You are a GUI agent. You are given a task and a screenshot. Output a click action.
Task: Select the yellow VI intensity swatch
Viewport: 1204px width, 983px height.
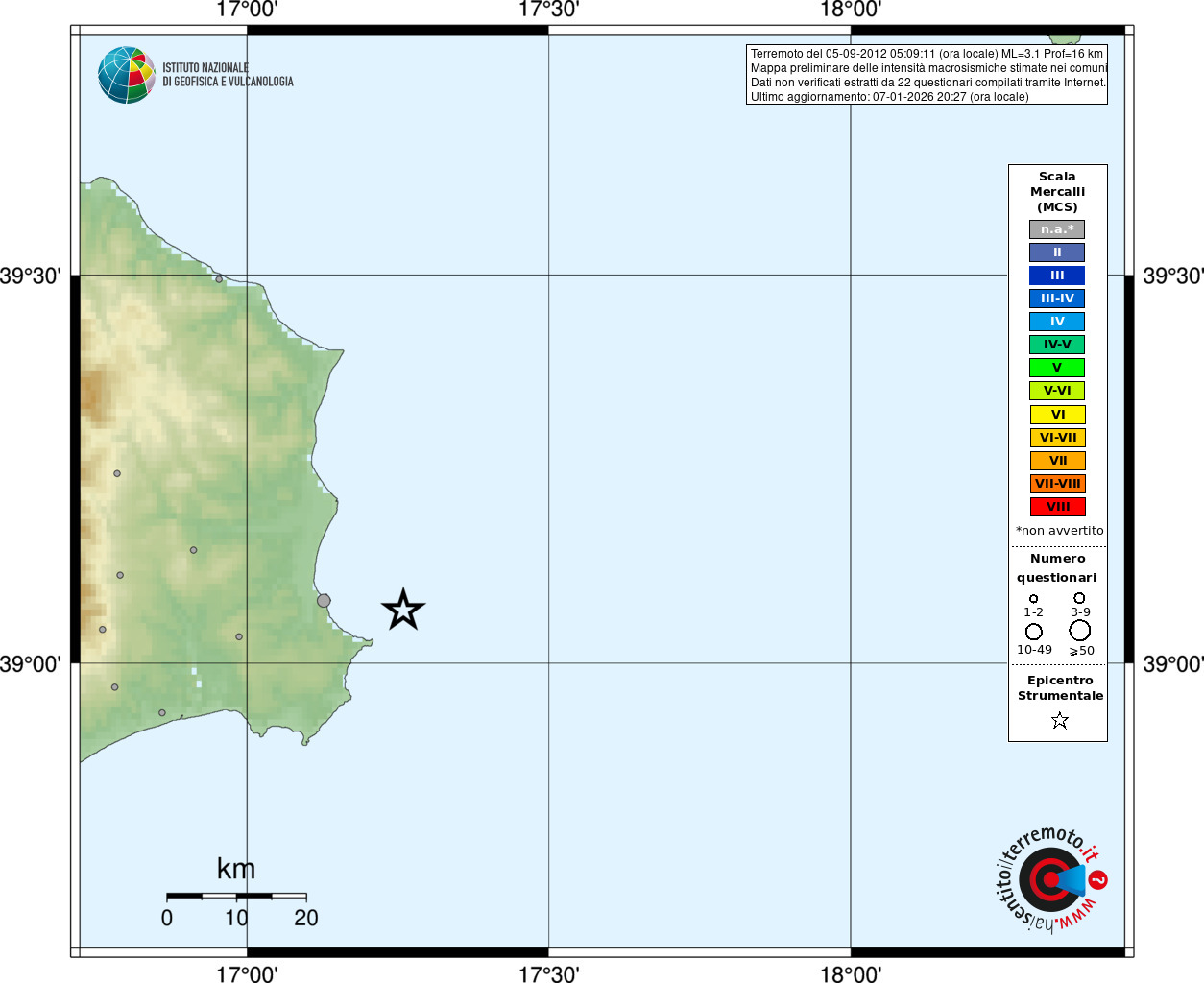pos(1057,415)
